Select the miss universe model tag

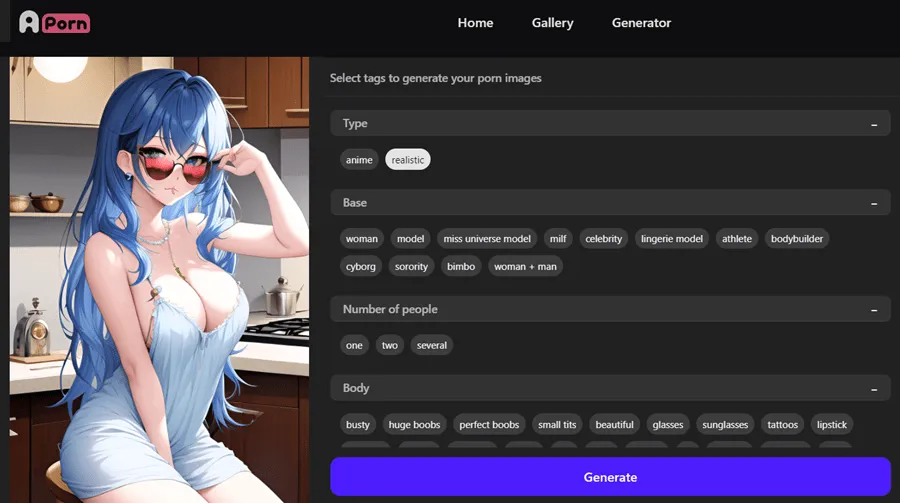pyautogui.click(x=487, y=238)
